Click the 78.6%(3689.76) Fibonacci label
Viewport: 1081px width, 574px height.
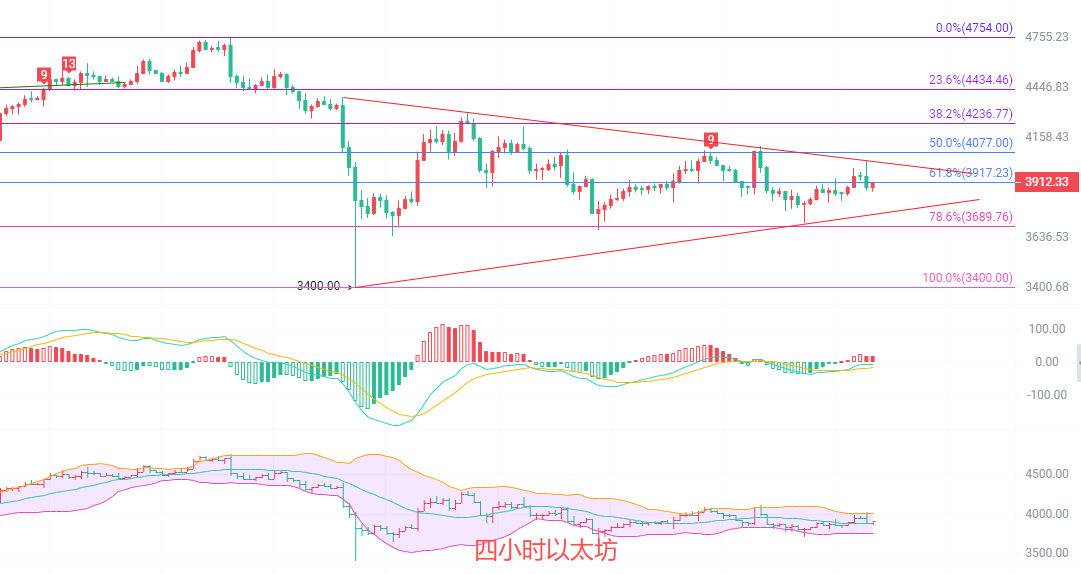(969, 217)
